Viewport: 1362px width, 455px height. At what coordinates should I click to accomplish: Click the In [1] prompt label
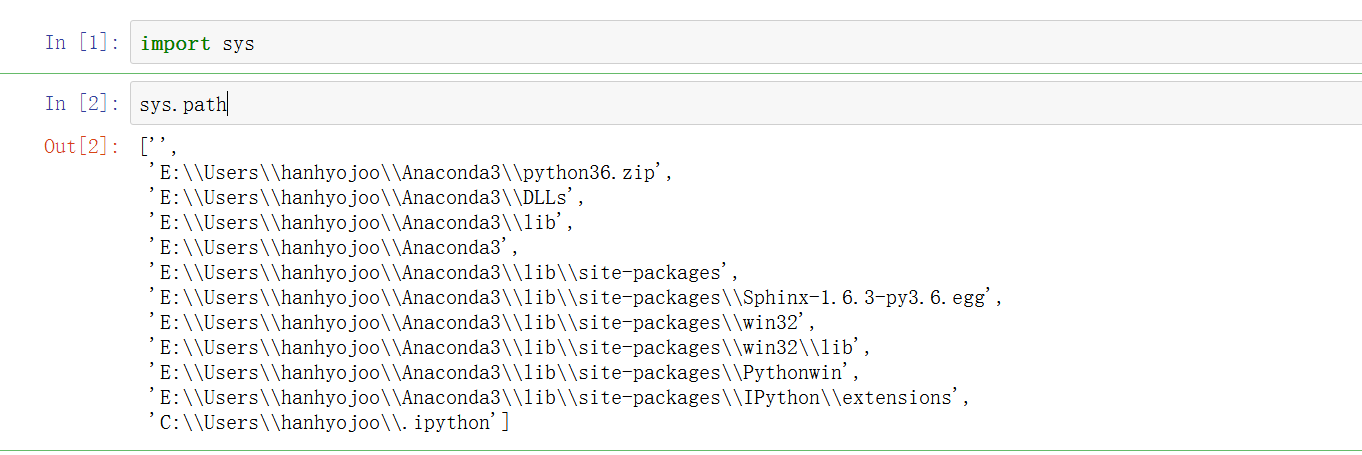pyautogui.click(x=82, y=43)
